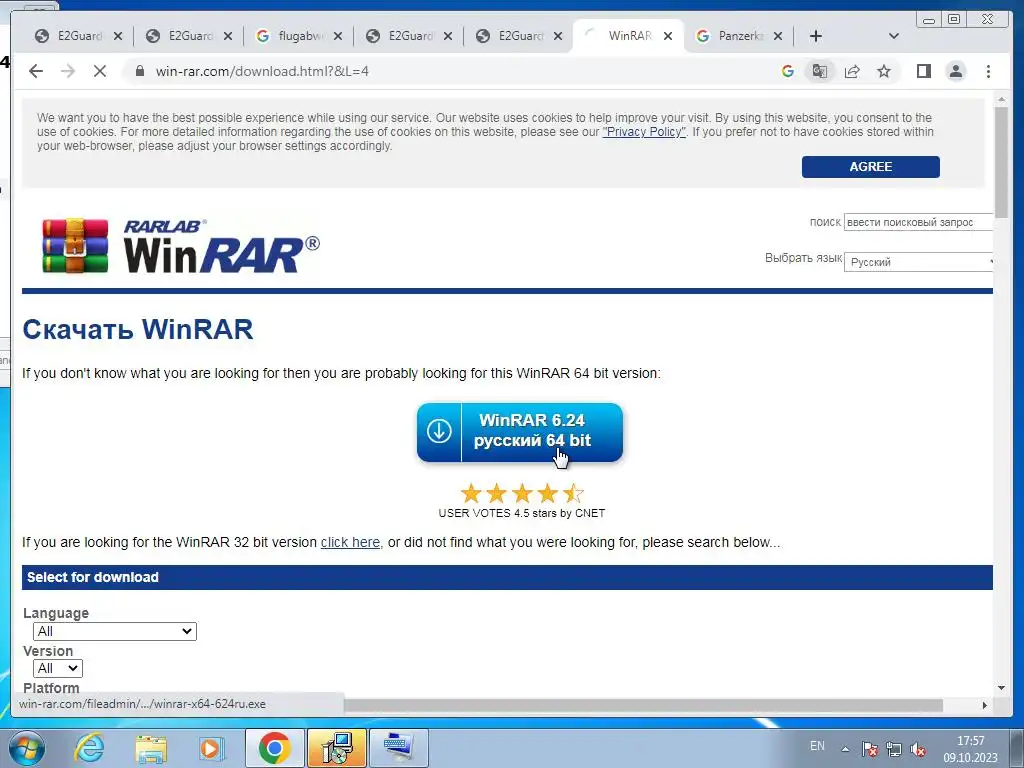Click the download arrow circle icon

coord(439,431)
